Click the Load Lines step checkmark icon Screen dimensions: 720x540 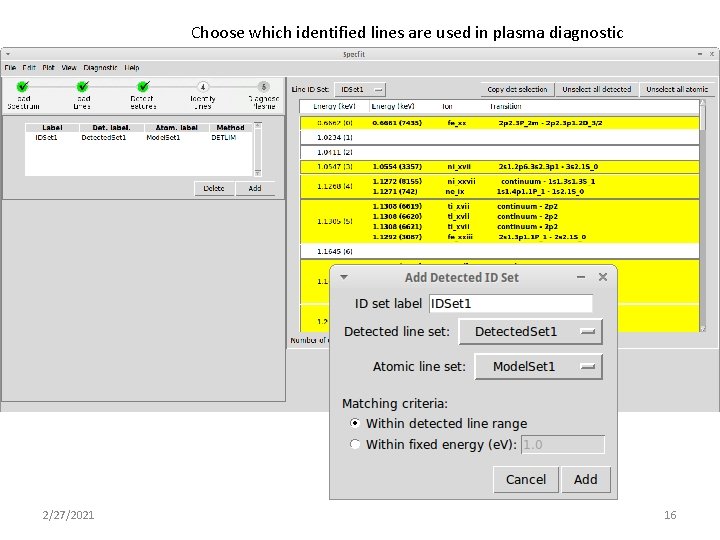83,86
